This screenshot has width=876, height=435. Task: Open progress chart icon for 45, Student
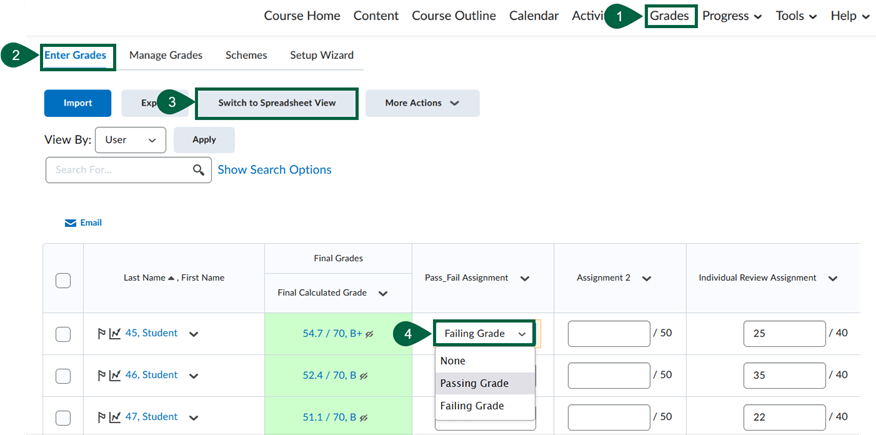[115, 334]
